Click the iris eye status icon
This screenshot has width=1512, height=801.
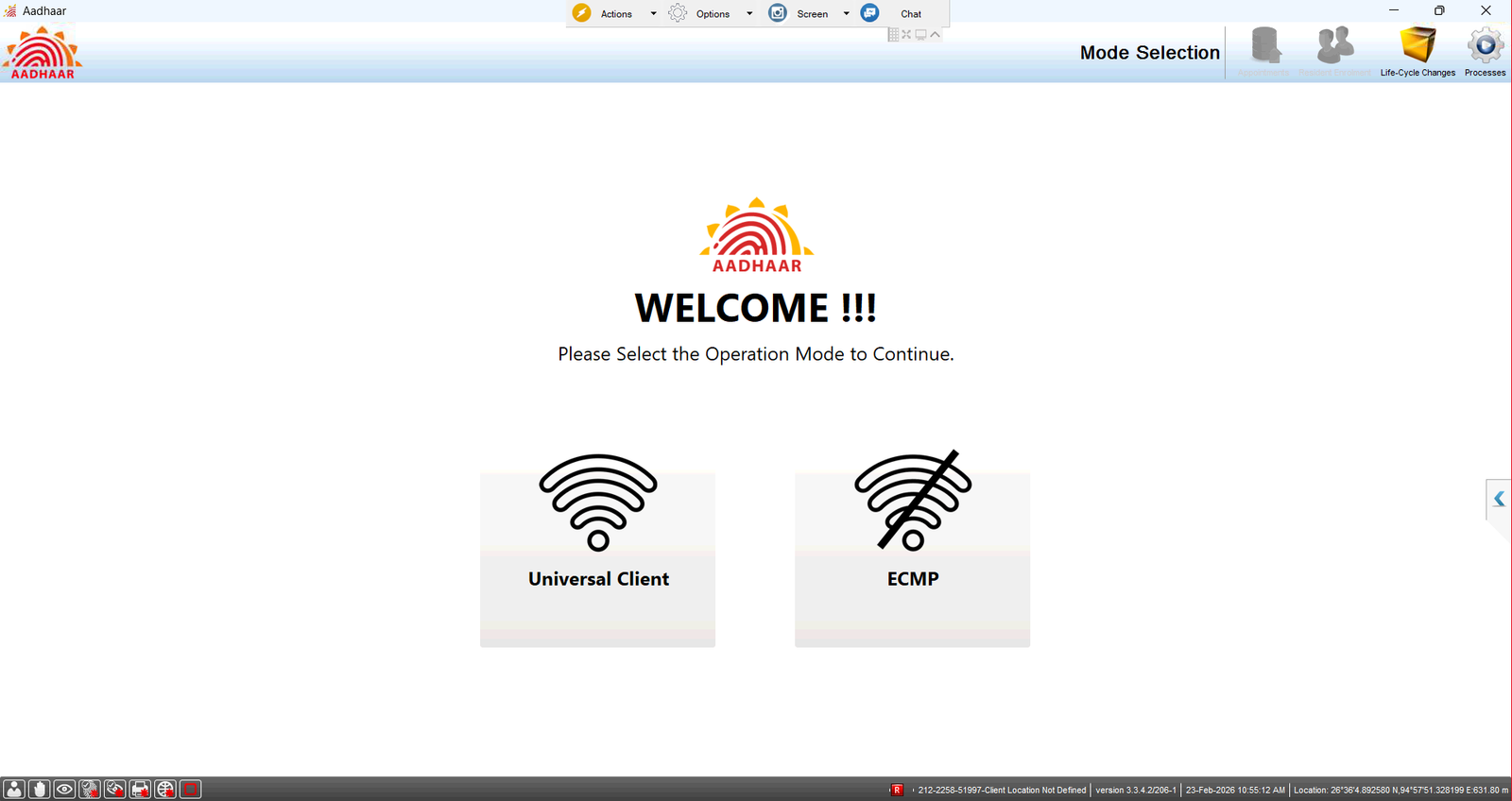click(64, 789)
